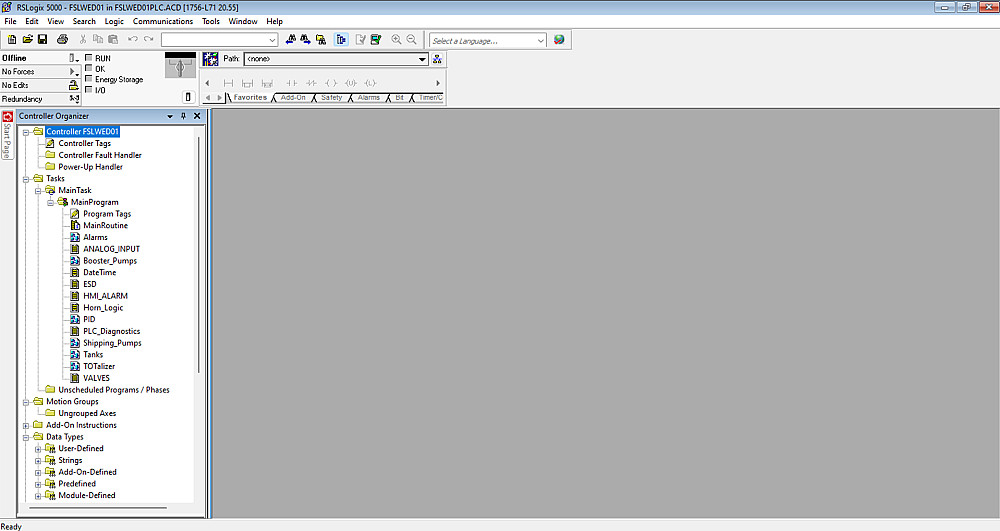Insert a new rung element
The image size is (1000, 531).
pyautogui.click(x=228, y=83)
